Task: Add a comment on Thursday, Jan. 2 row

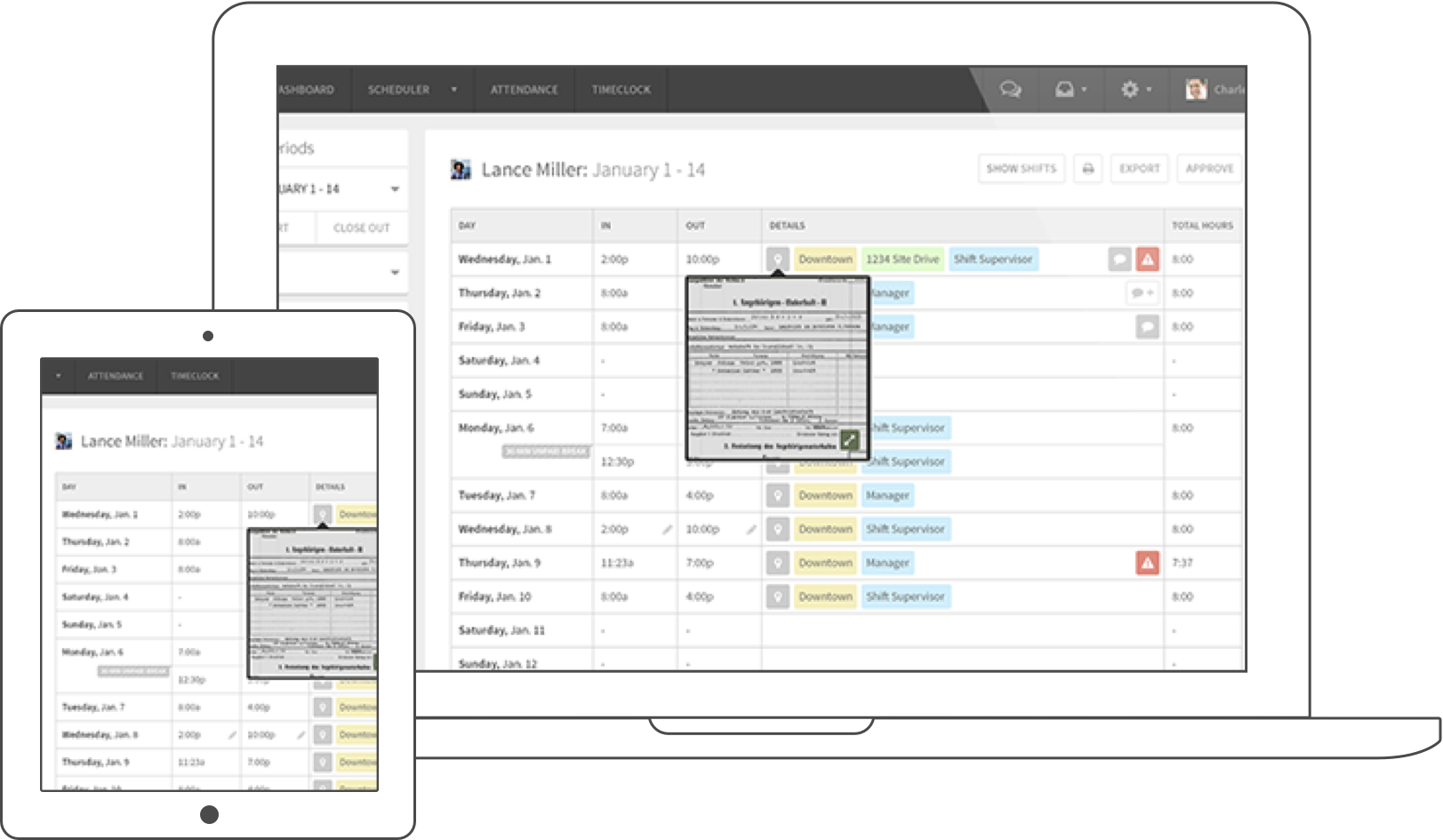Action: (1142, 292)
